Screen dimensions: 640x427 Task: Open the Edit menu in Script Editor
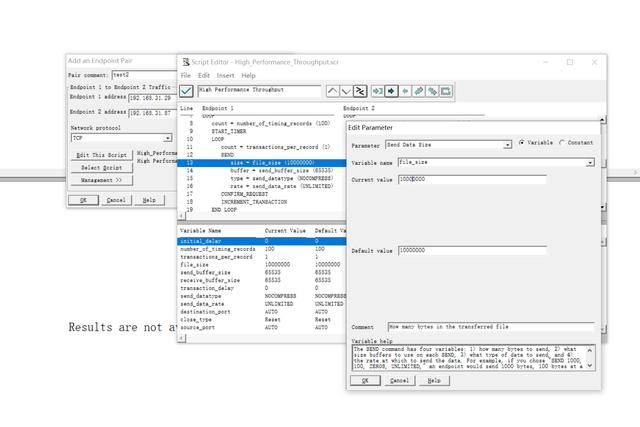pyautogui.click(x=204, y=75)
